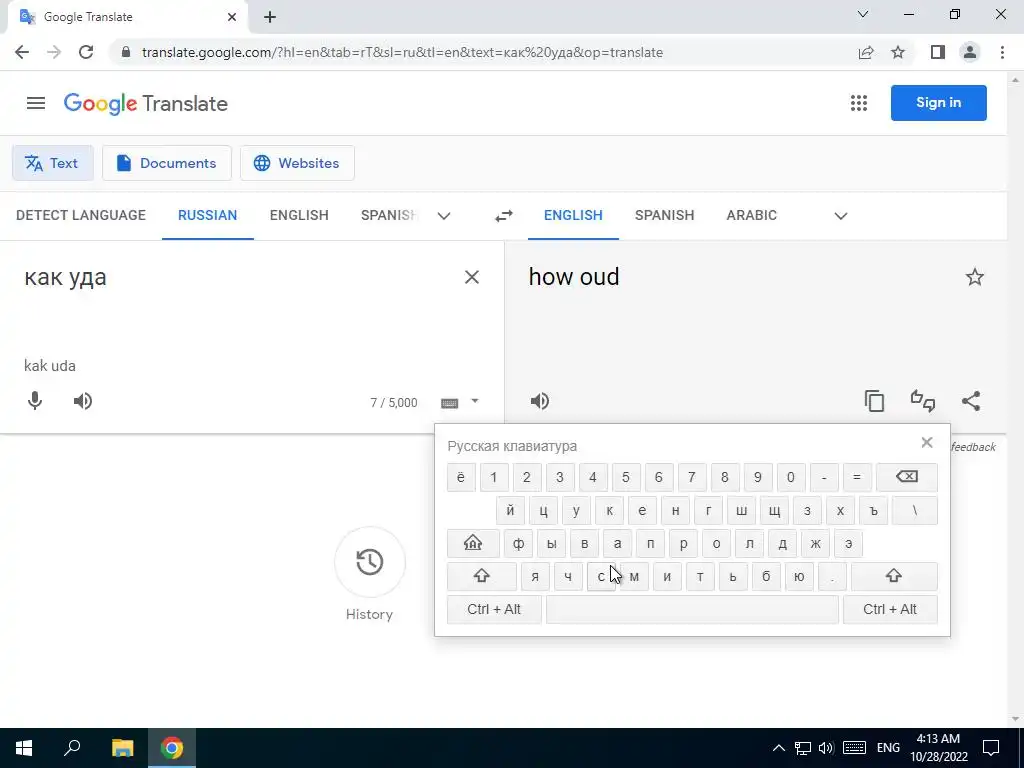Open input tools dropdown arrow
This screenshot has height=768, width=1024.
[x=475, y=402]
